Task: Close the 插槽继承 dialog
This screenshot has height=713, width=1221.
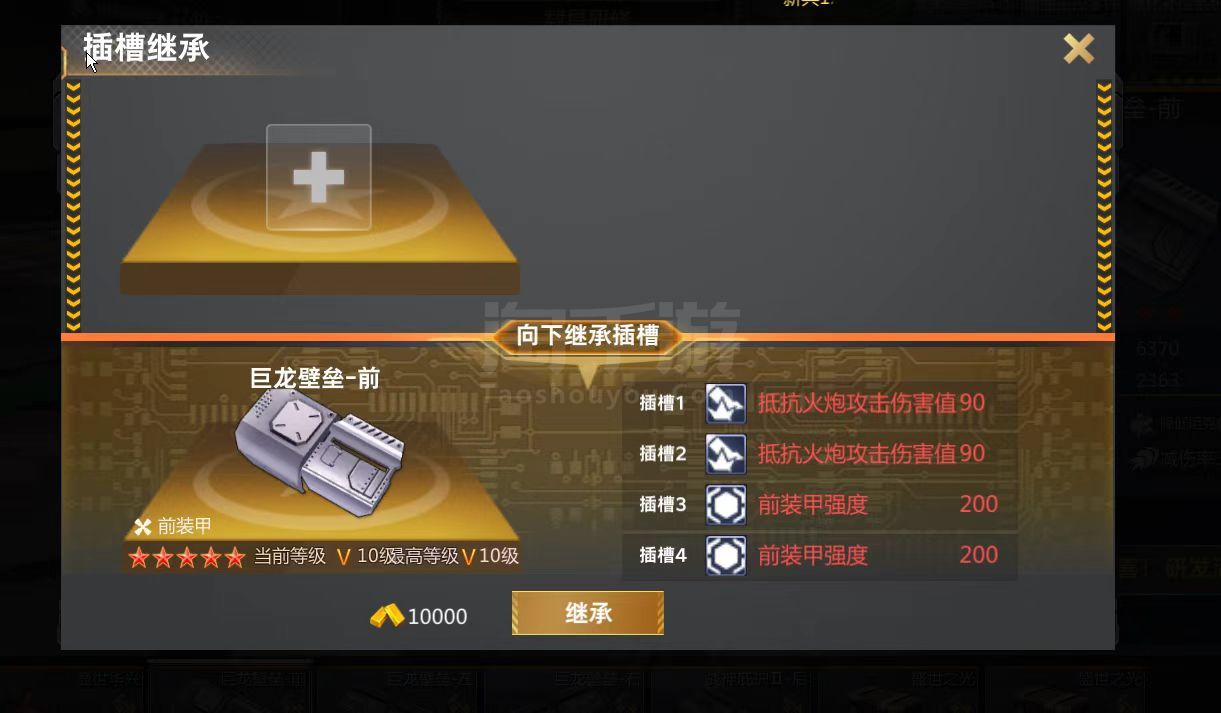Action: coord(1079,48)
